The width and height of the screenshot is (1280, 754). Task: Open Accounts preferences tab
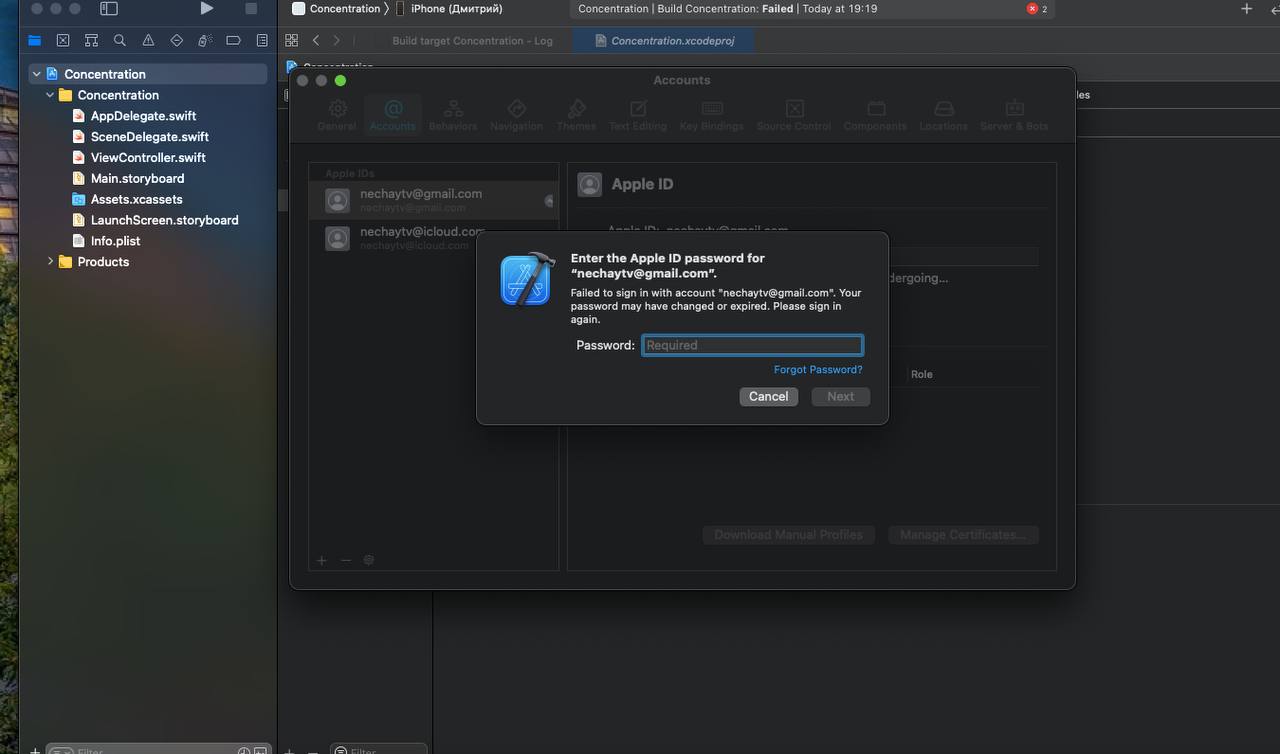[392, 115]
